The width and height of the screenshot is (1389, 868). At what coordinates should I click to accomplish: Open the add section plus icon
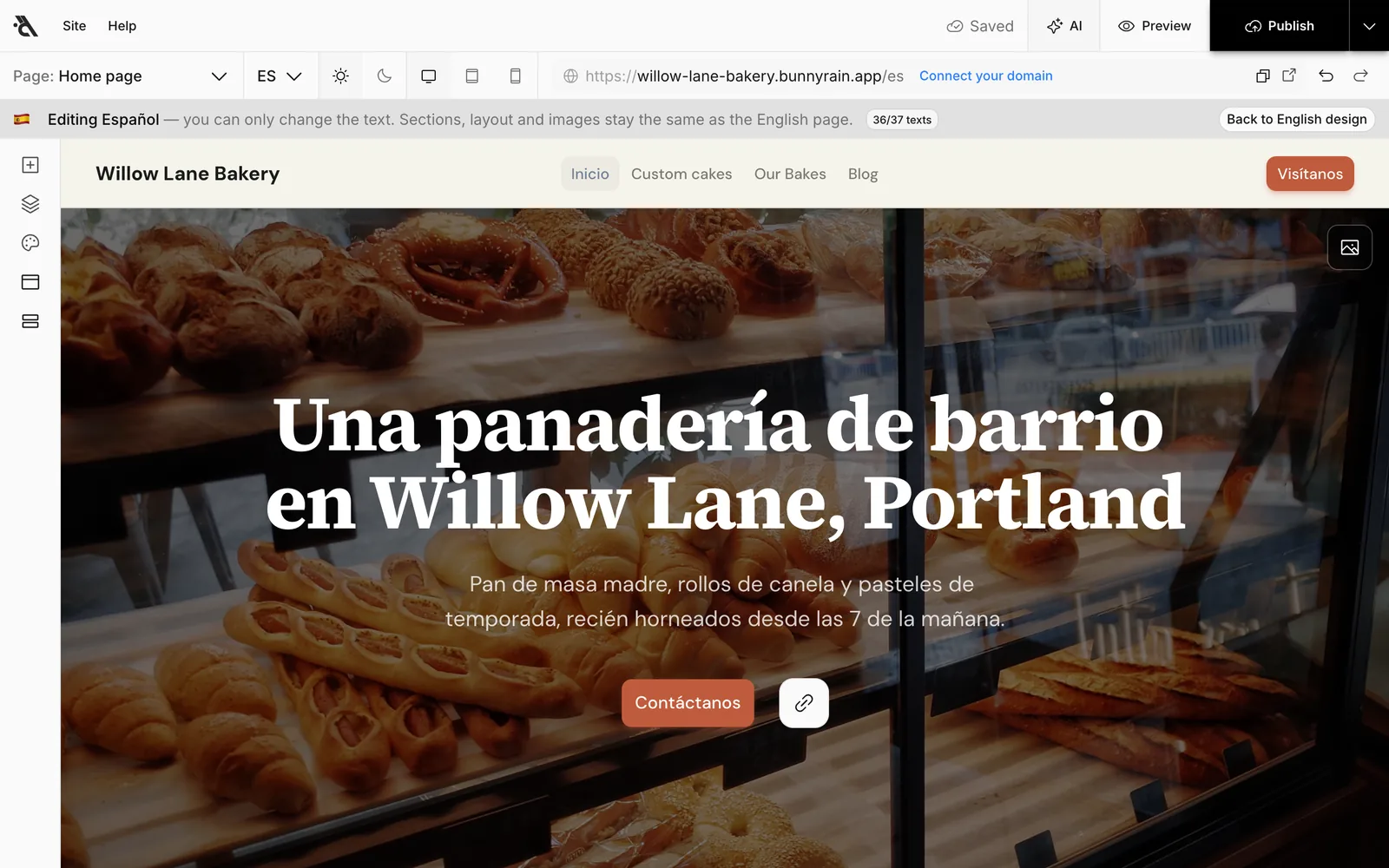[30, 165]
